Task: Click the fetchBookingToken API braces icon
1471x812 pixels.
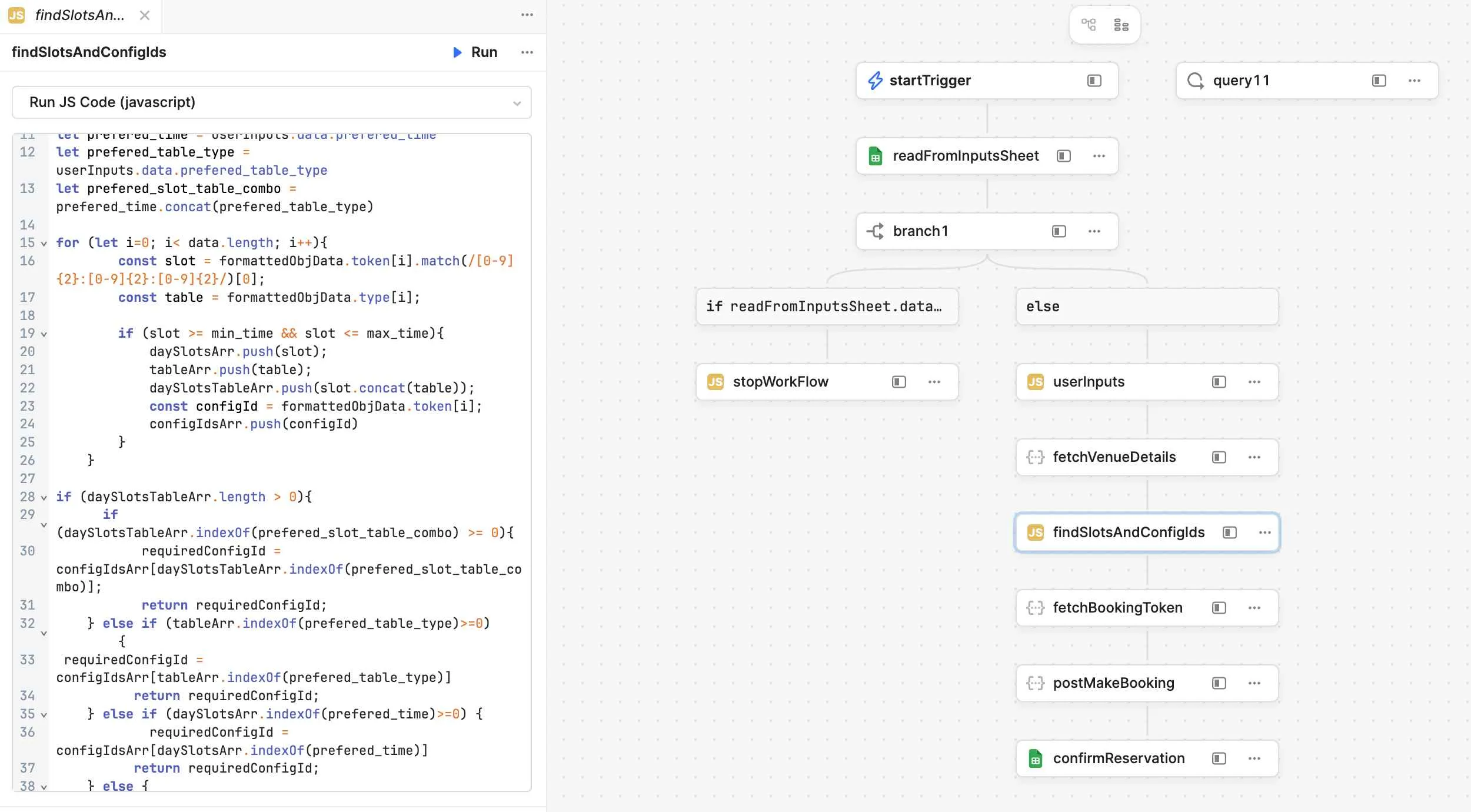Action: coord(1036,608)
